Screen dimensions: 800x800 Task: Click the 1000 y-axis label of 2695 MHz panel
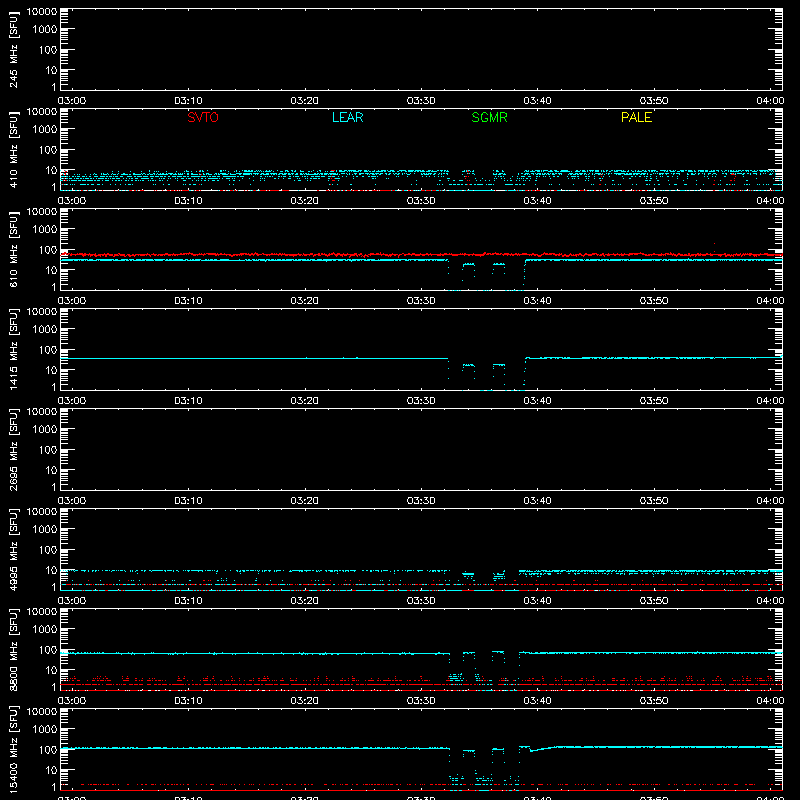pos(45,429)
